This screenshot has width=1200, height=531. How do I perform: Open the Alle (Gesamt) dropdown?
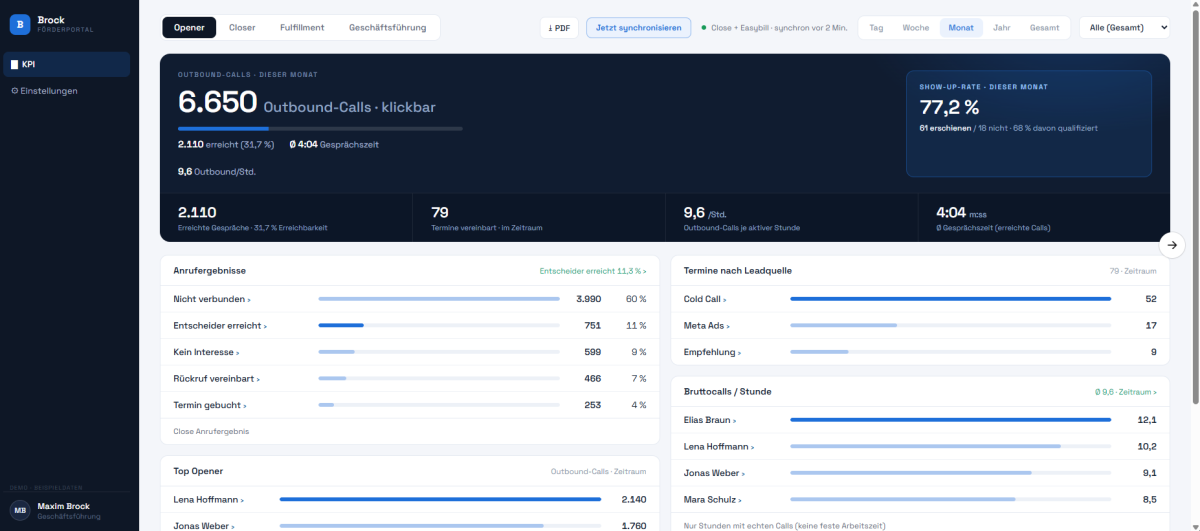pyautogui.click(x=1124, y=28)
